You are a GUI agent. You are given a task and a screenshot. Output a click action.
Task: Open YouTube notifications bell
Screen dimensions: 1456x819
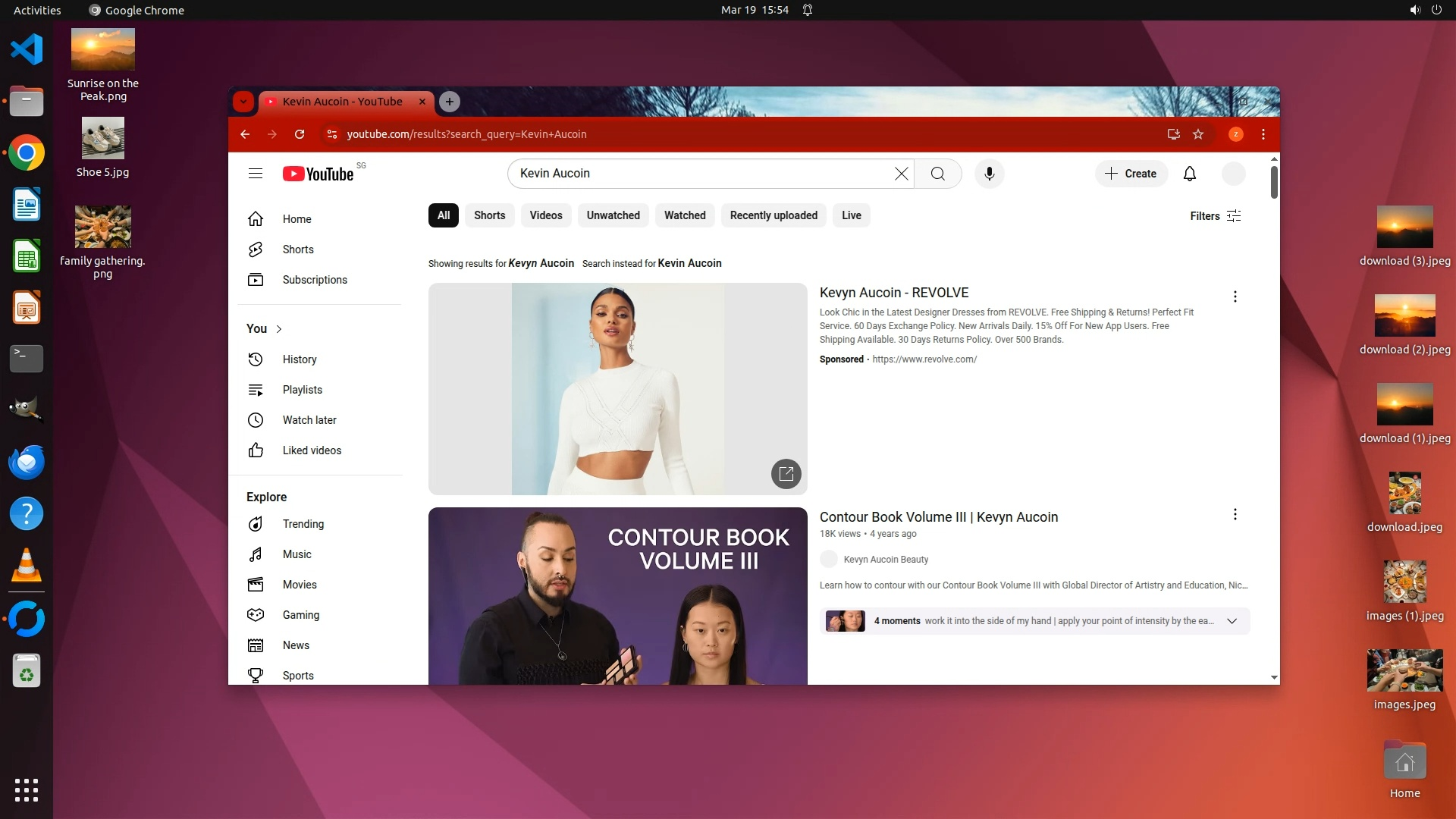coord(1189,174)
